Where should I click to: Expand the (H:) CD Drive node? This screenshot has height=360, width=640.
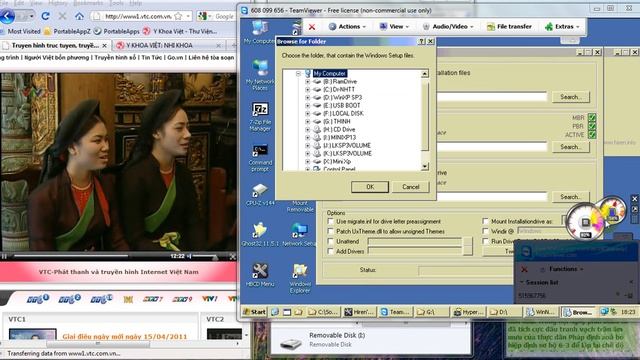307,129
